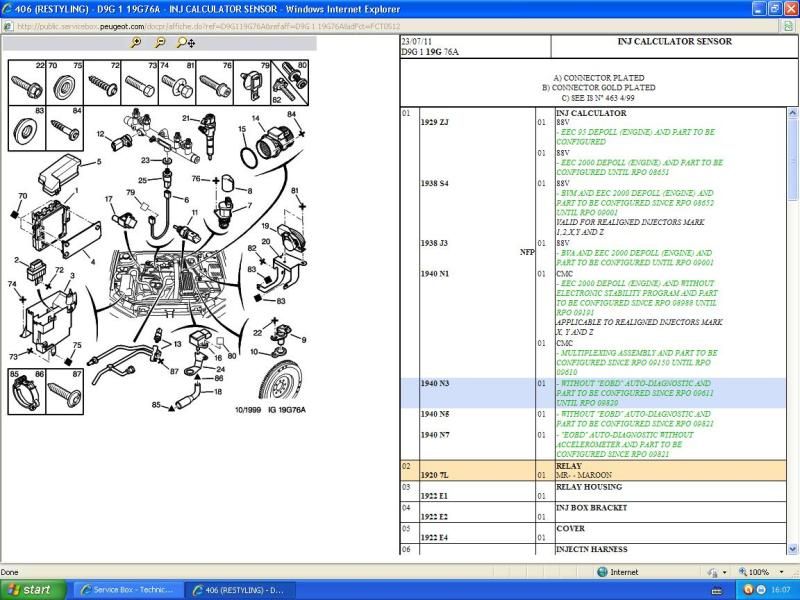This screenshot has height=600, width=800.
Task: Select part 72 screw thumbnail
Action: pos(102,83)
